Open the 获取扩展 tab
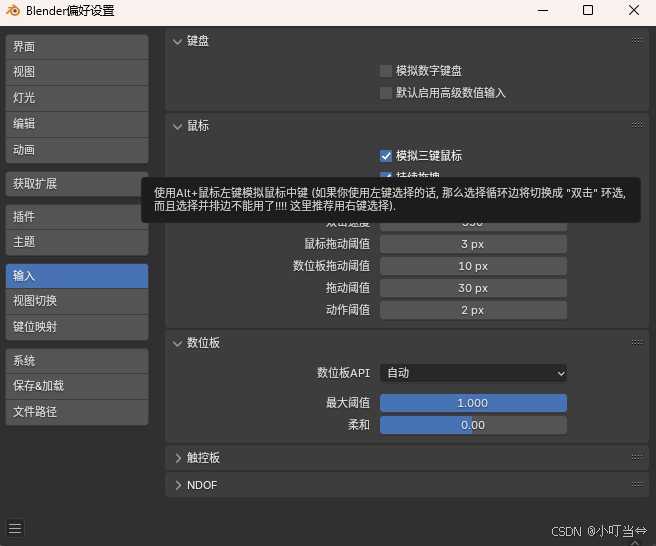This screenshot has height=546, width=656. coord(77,184)
